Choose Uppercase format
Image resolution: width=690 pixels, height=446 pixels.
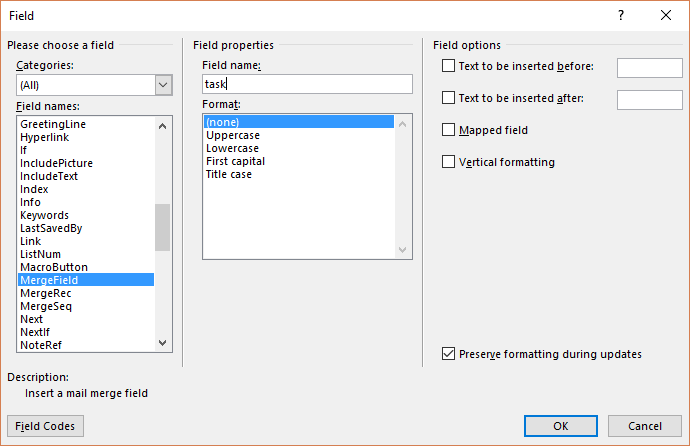click(x=233, y=135)
